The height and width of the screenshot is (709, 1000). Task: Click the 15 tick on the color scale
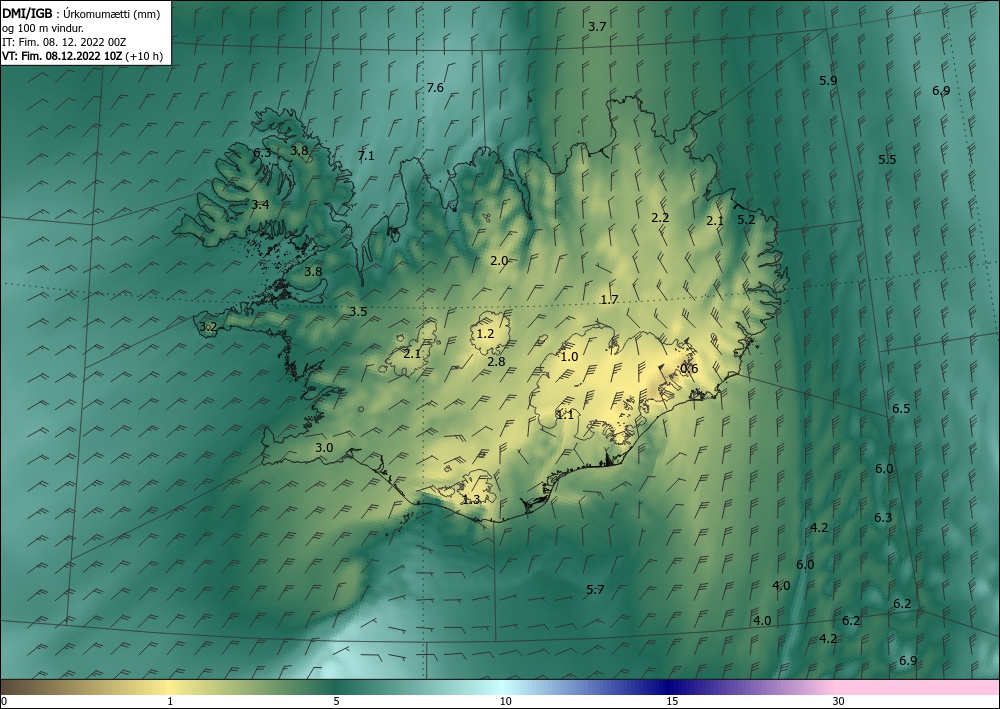pyautogui.click(x=672, y=702)
